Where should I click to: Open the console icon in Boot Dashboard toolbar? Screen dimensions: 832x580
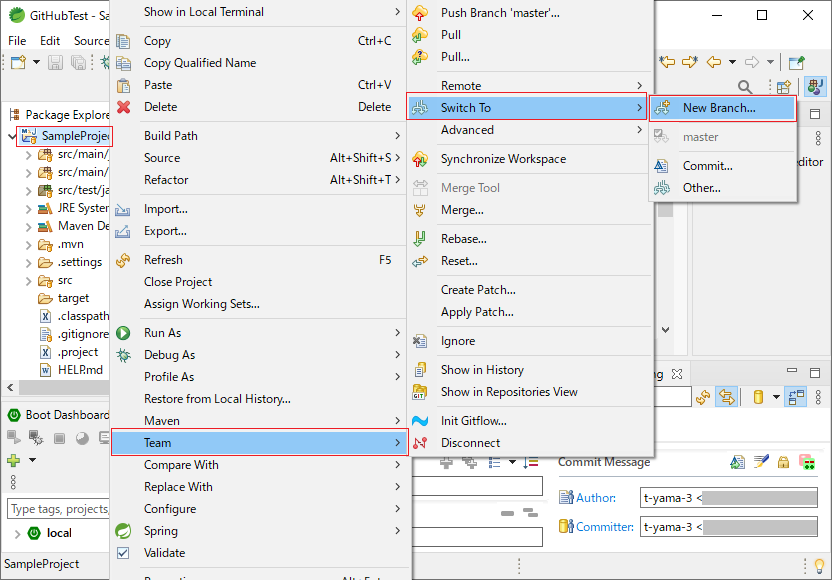(x=104, y=437)
